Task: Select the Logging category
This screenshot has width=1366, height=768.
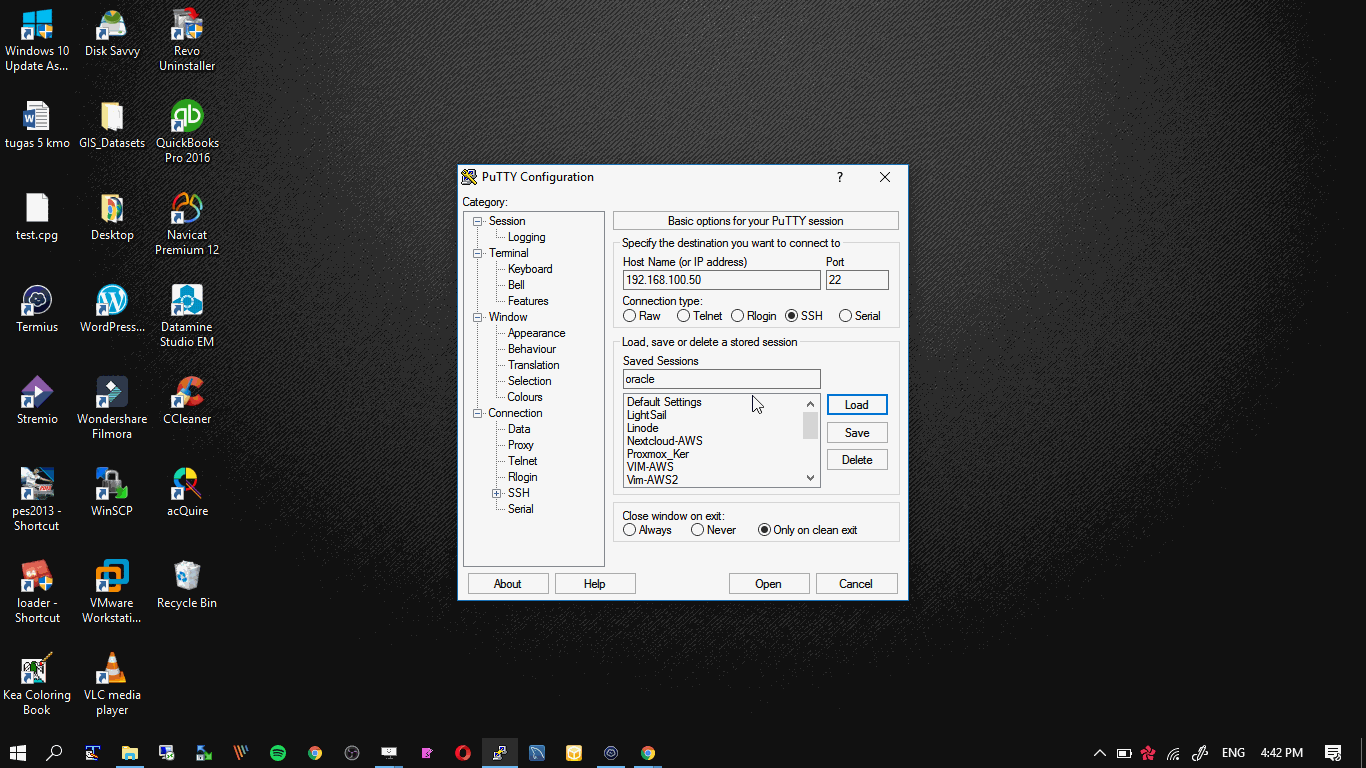Action: [x=528, y=237]
